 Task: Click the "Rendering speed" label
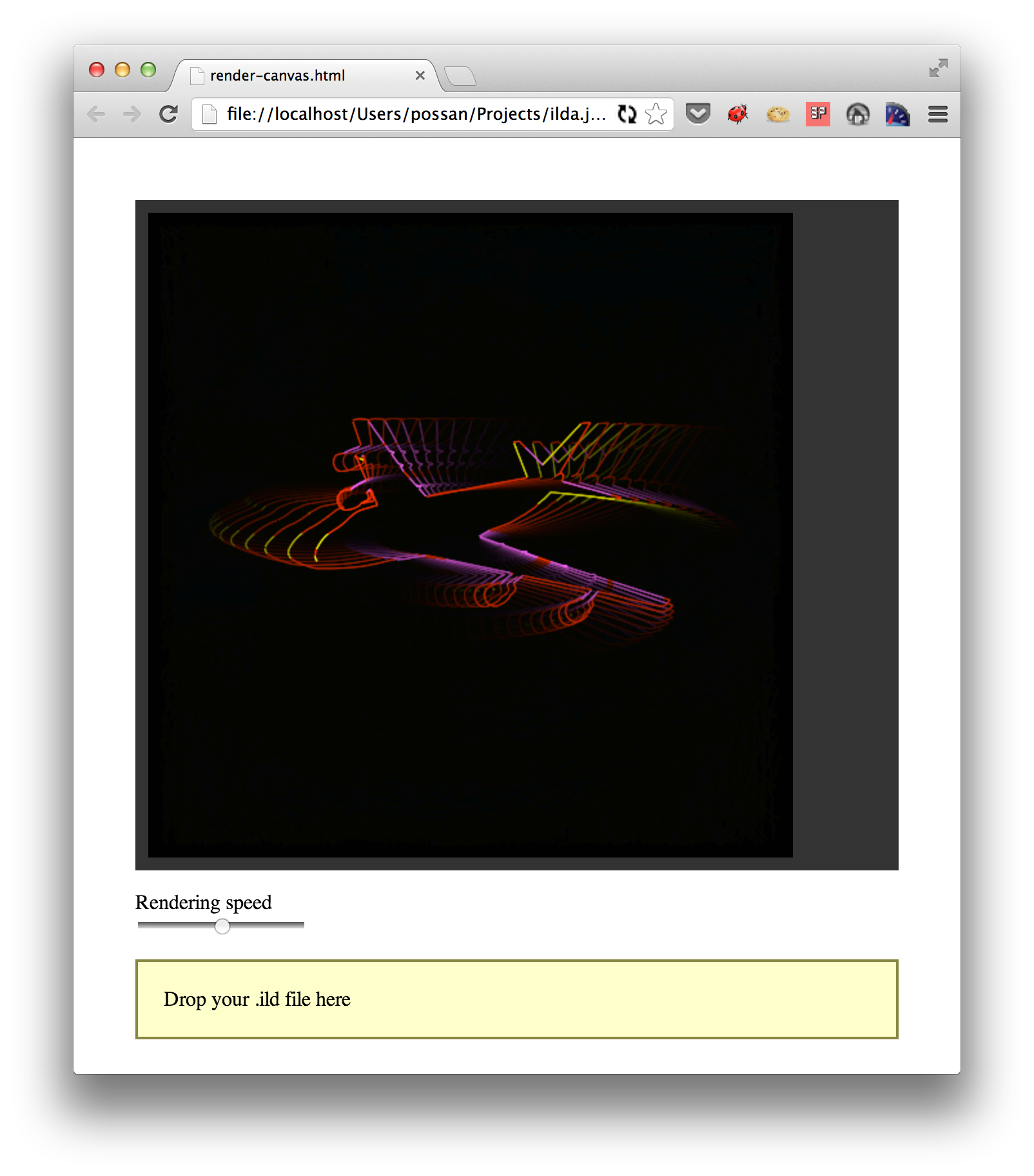click(x=203, y=902)
